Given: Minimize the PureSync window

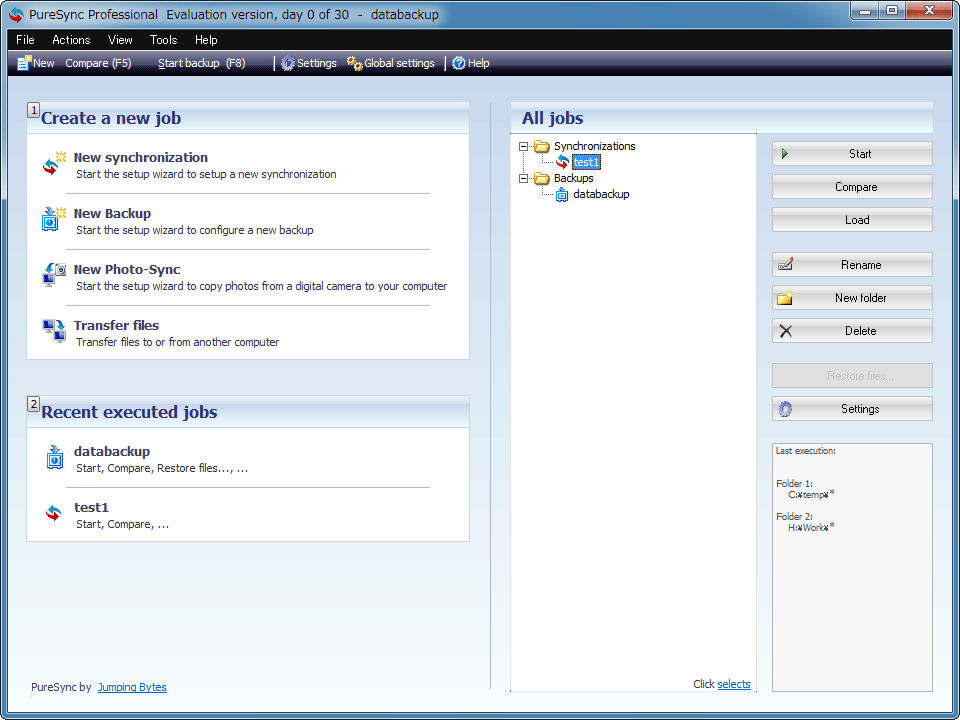Looking at the screenshot, I should tap(865, 10).
